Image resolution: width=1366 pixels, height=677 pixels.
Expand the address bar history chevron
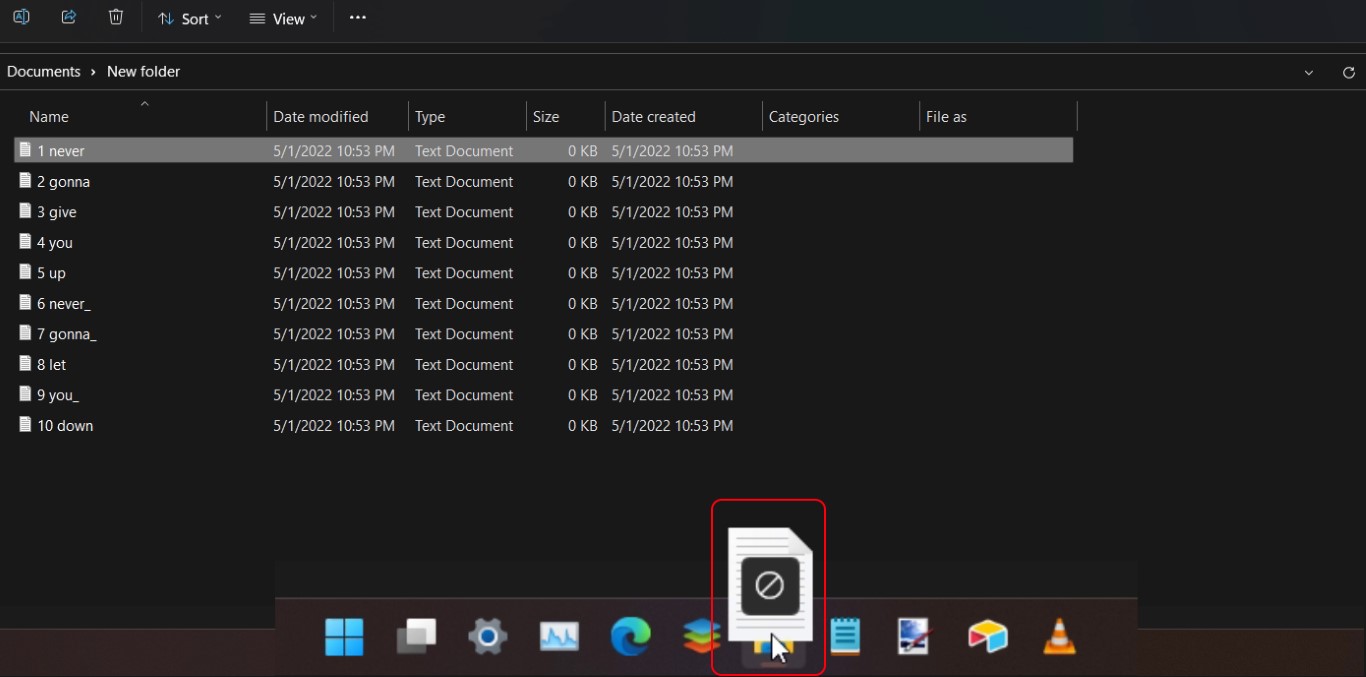coord(1309,73)
